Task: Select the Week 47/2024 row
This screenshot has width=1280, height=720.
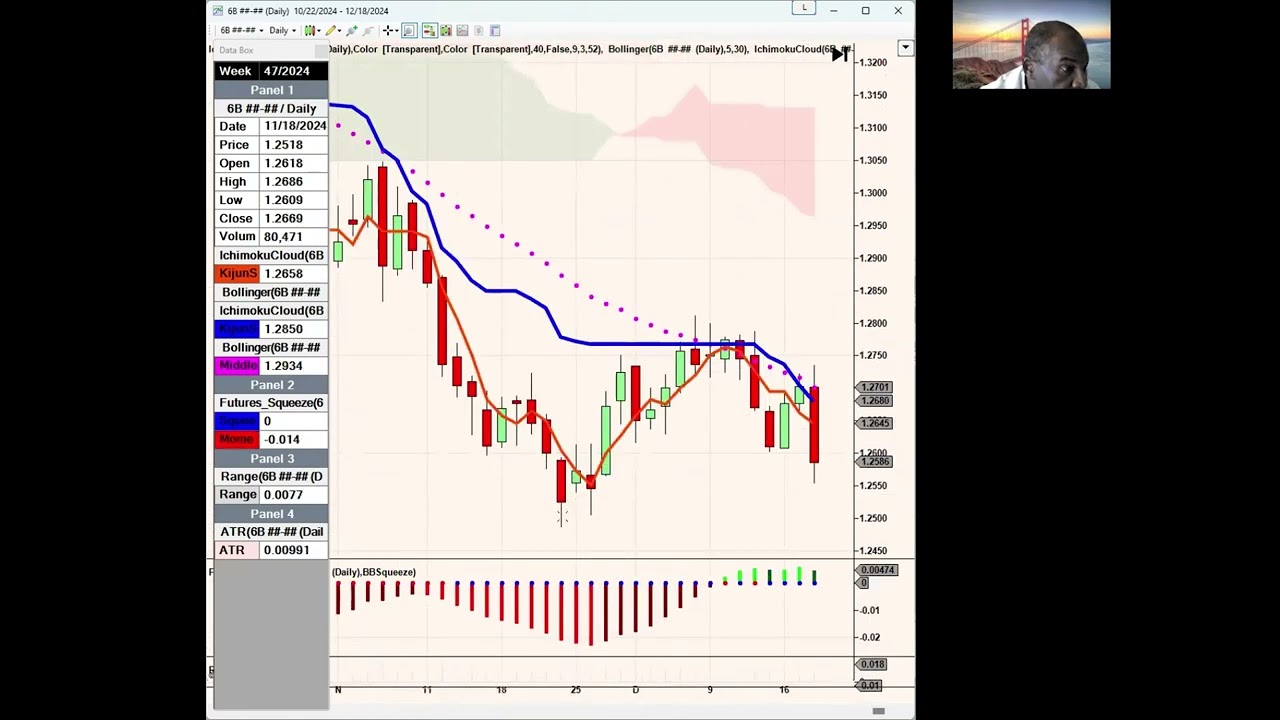Action: (x=271, y=71)
